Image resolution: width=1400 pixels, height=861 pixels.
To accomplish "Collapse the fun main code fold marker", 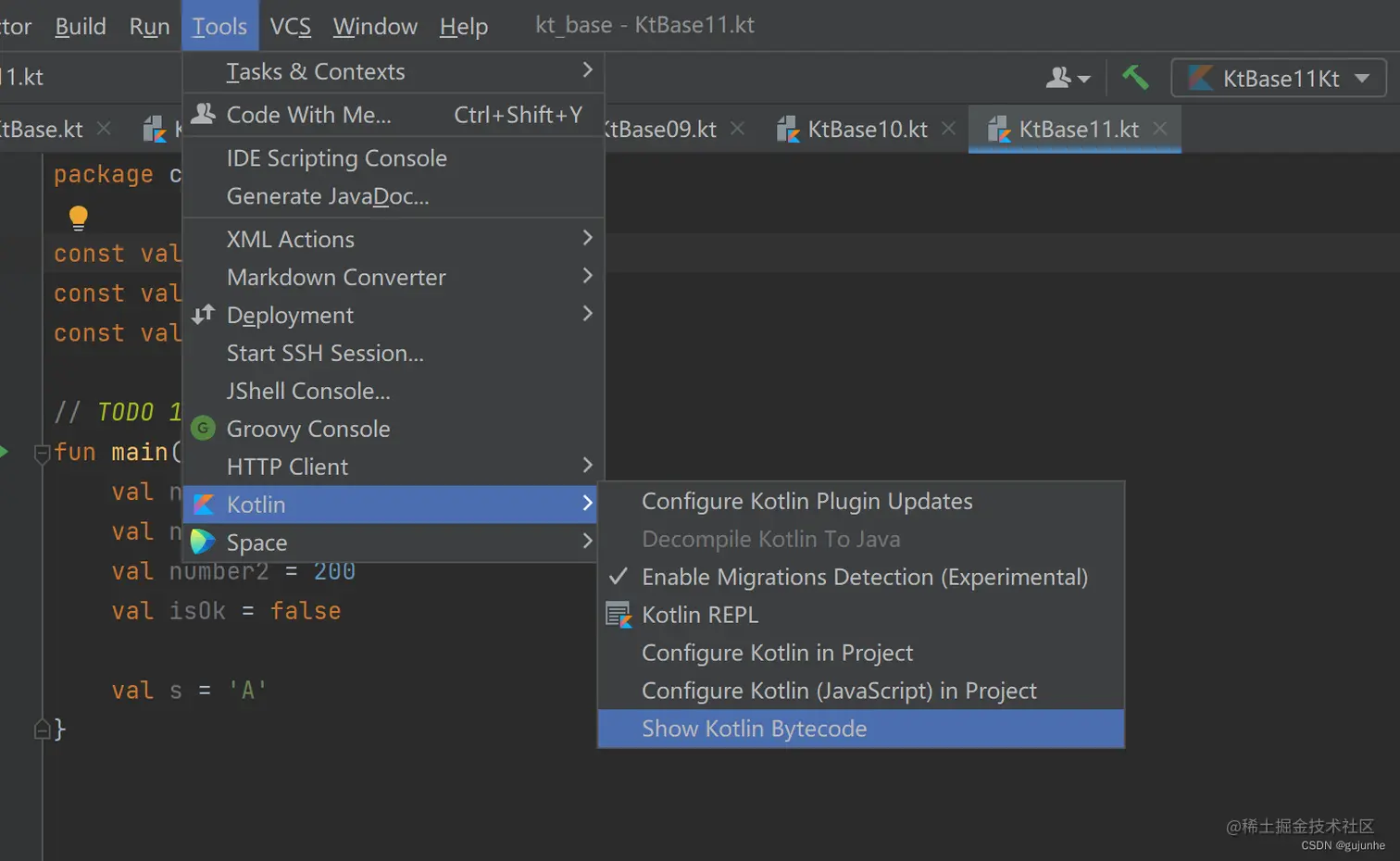I will pos(42,453).
